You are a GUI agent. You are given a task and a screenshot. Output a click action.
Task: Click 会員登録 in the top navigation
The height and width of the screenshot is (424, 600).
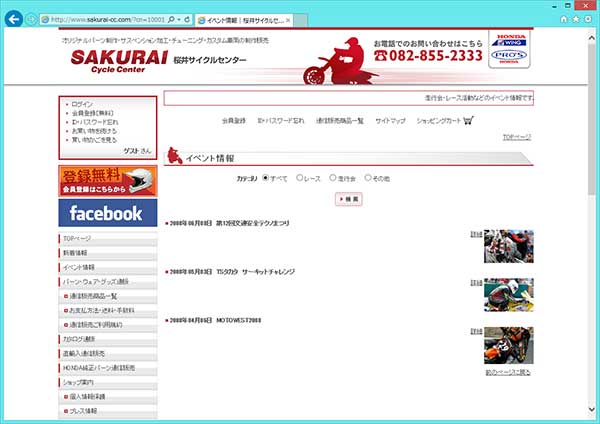pyautogui.click(x=234, y=121)
